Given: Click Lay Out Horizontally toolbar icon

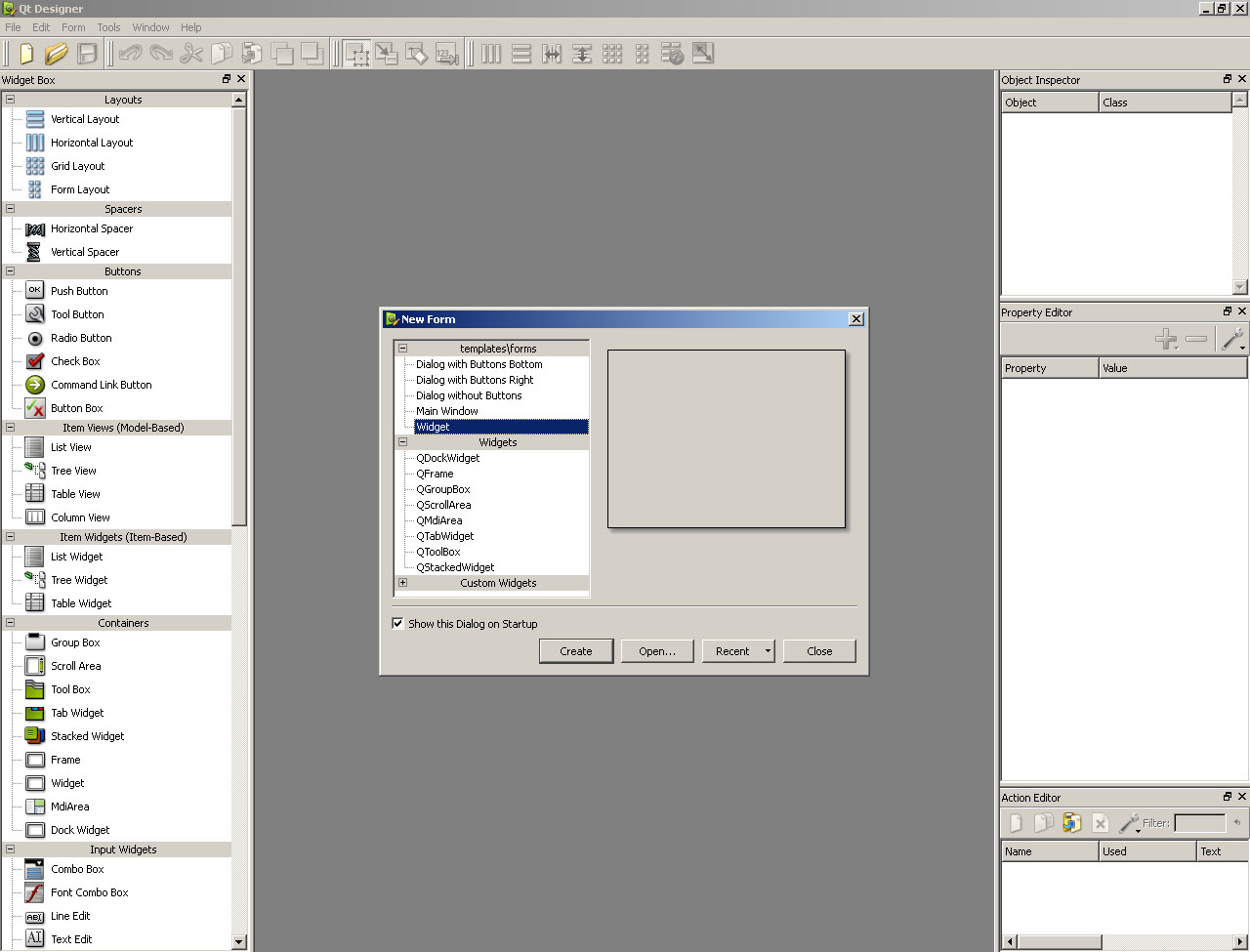Looking at the screenshot, I should 491,54.
